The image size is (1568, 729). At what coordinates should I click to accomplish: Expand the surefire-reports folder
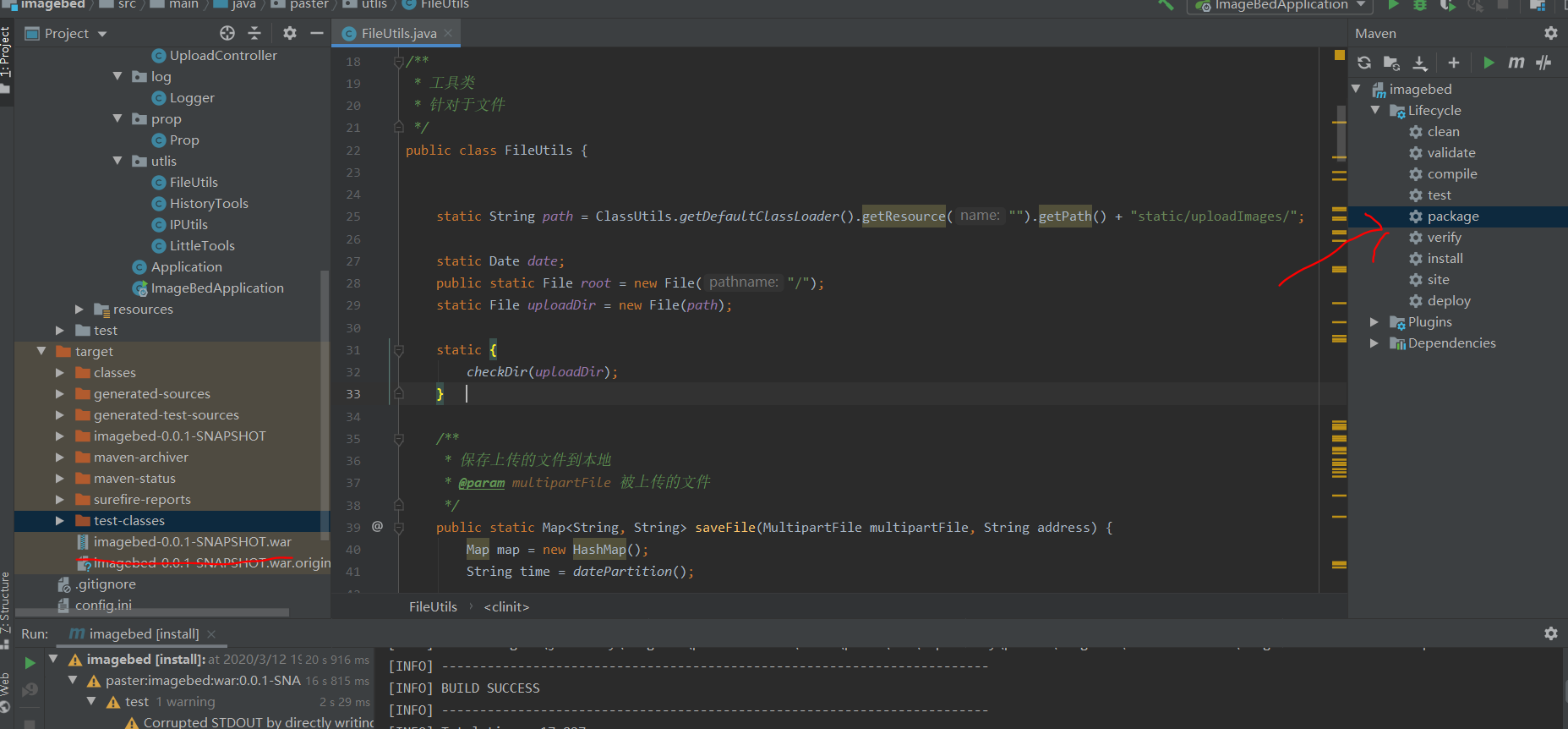(60, 500)
